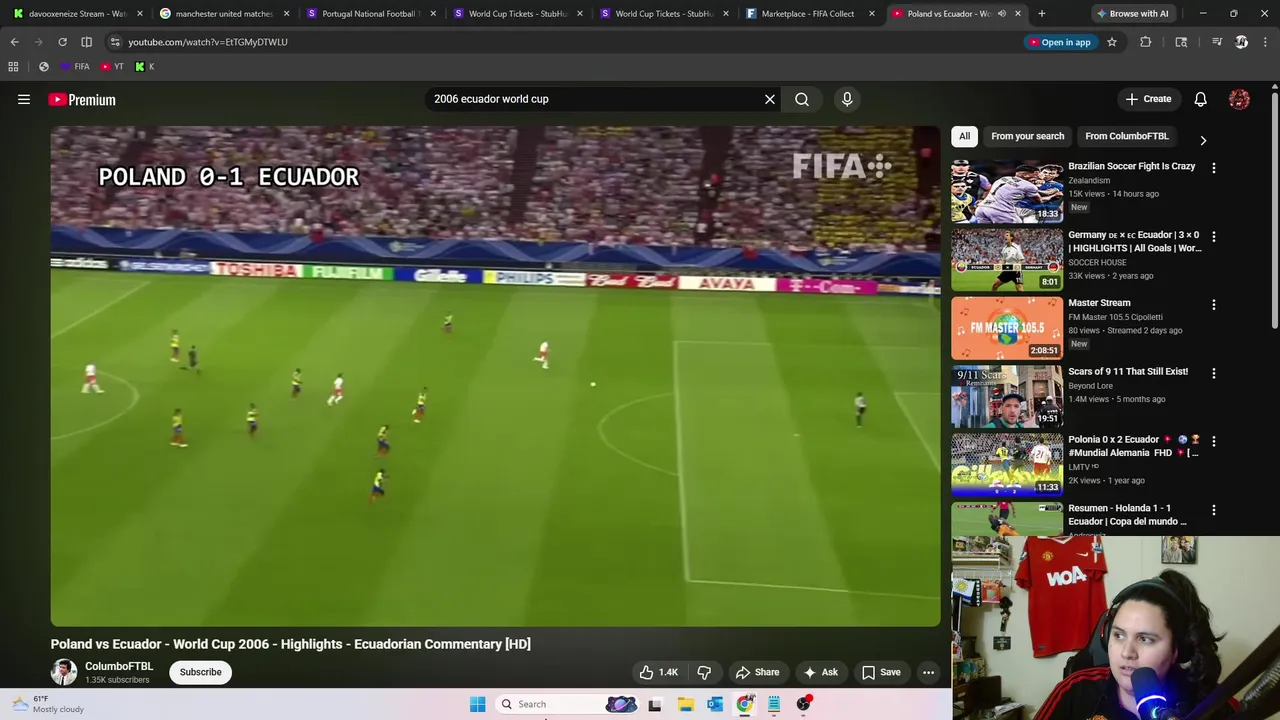
Task: Switch to 'manchester united matches' tab
Action: (x=224, y=14)
